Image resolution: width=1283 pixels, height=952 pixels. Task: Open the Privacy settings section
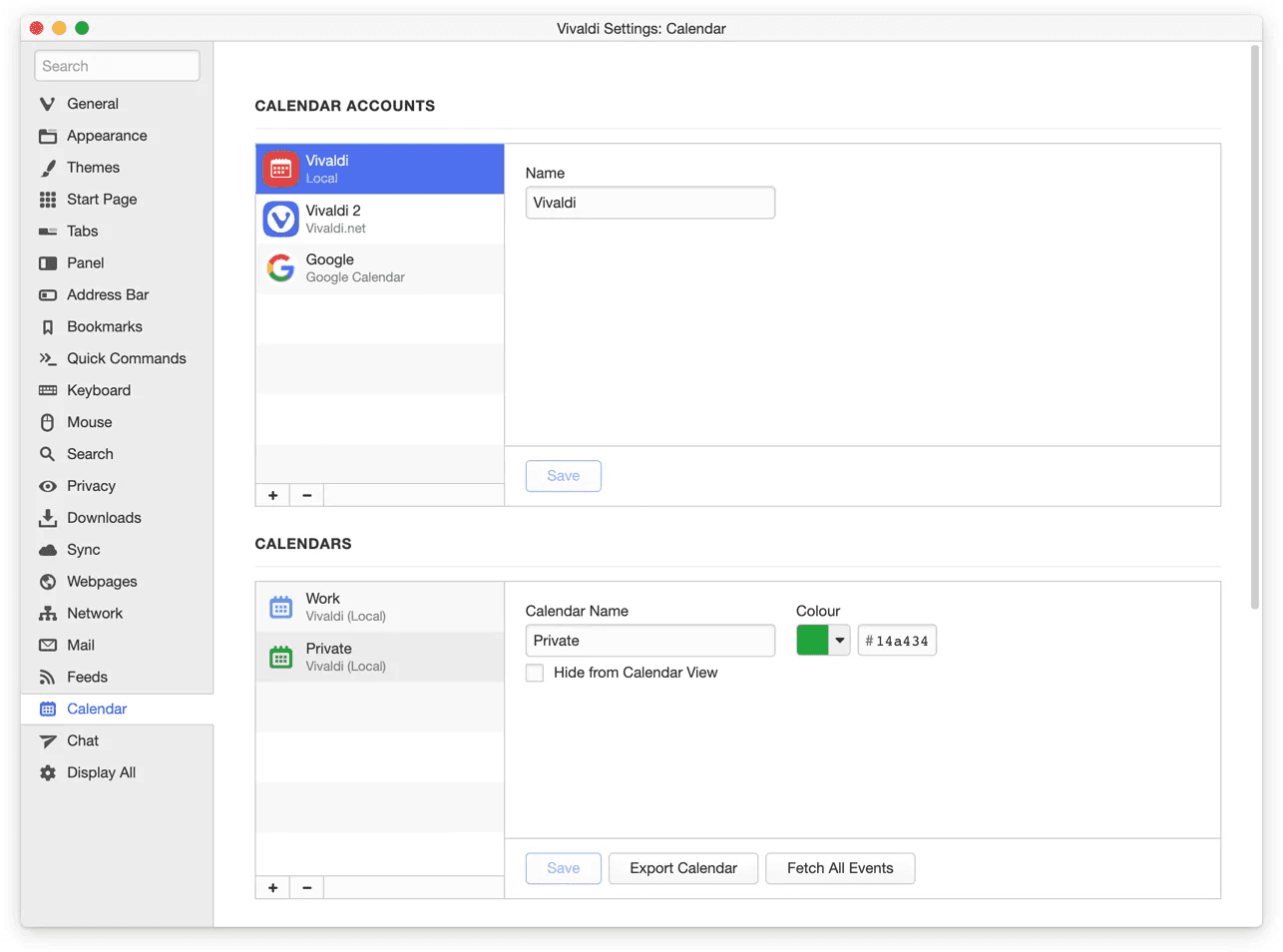tap(91, 486)
